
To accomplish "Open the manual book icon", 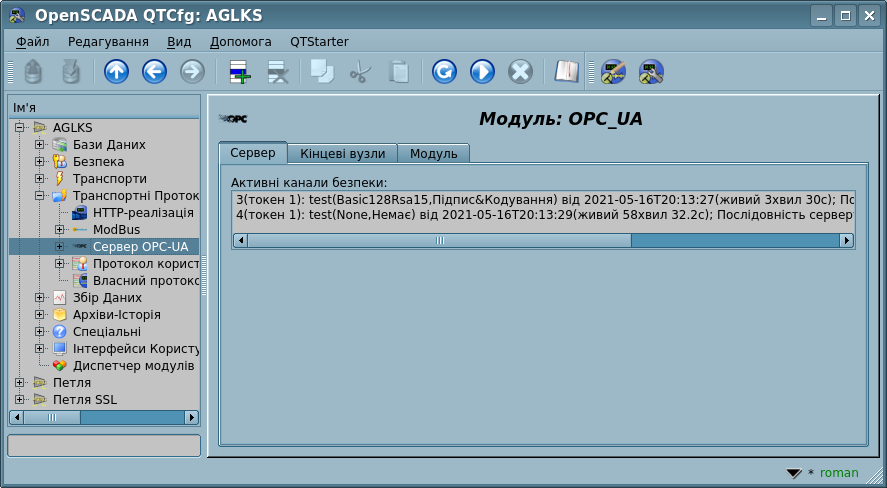I will 567,72.
